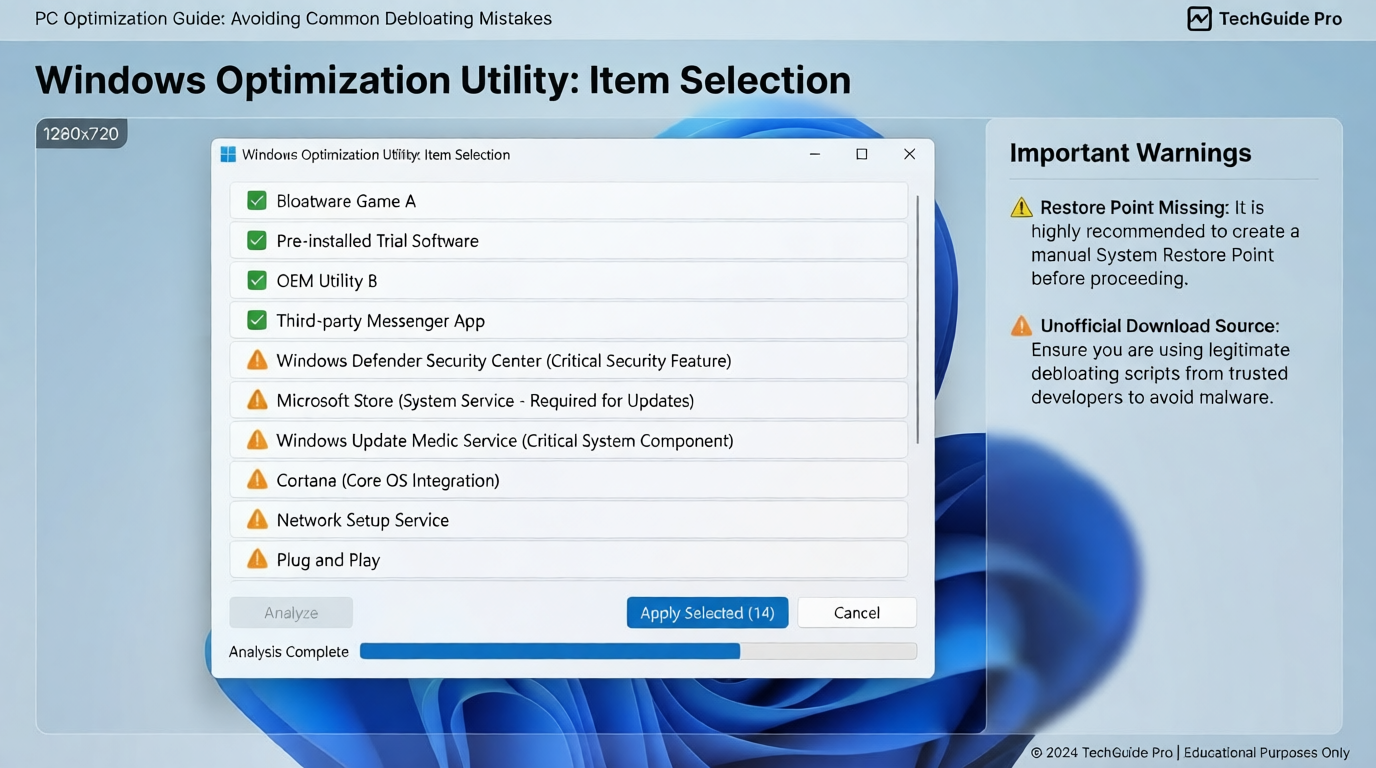This screenshot has width=1376, height=768.
Task: Click the Unofficial Download Source warning icon
Action: click(x=1021, y=326)
